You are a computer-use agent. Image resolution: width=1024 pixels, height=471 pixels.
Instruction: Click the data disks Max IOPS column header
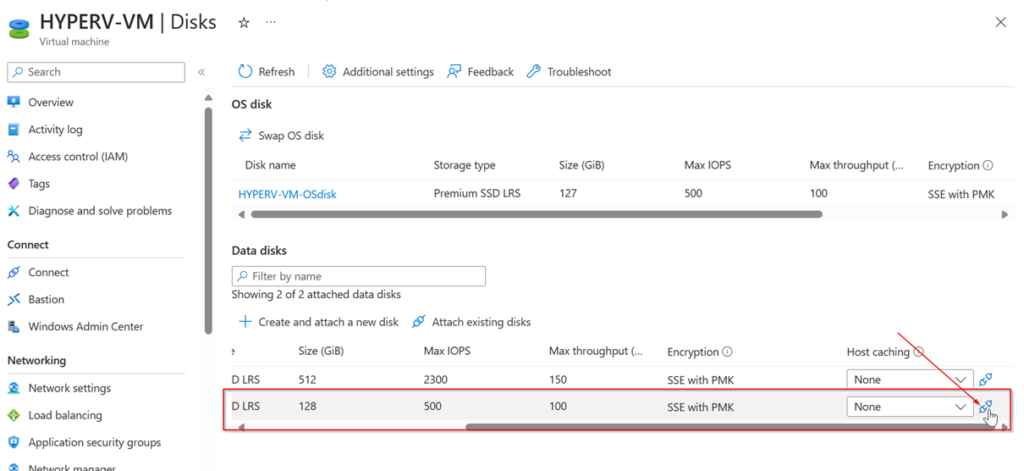[447, 351]
